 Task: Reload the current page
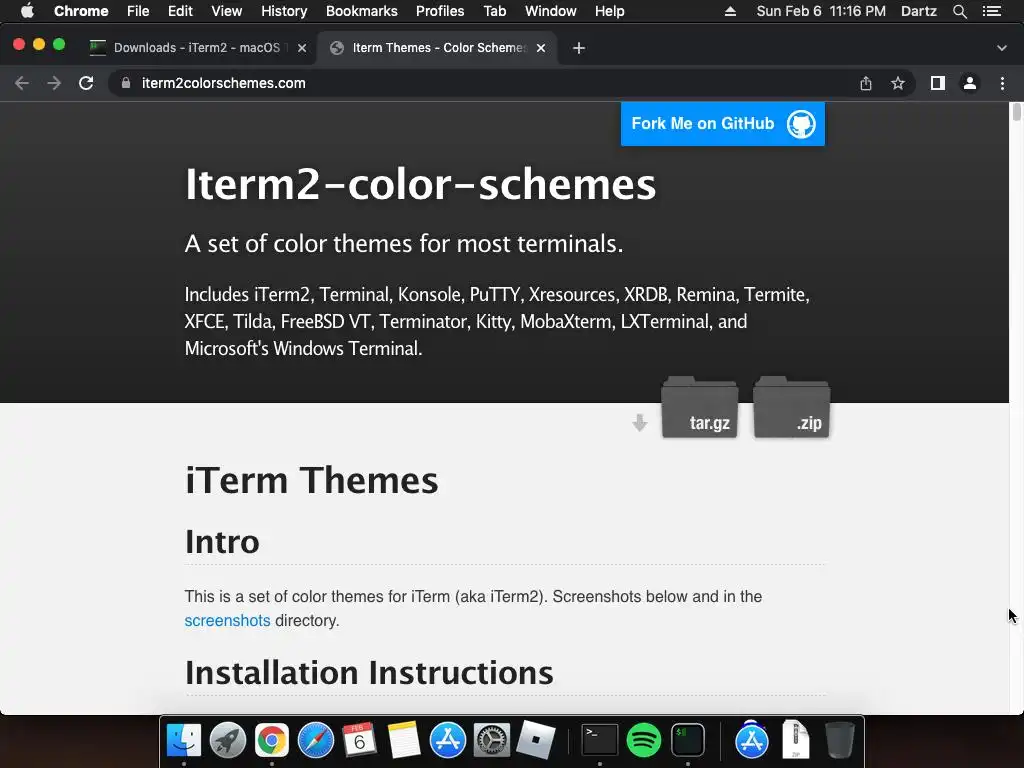(86, 83)
